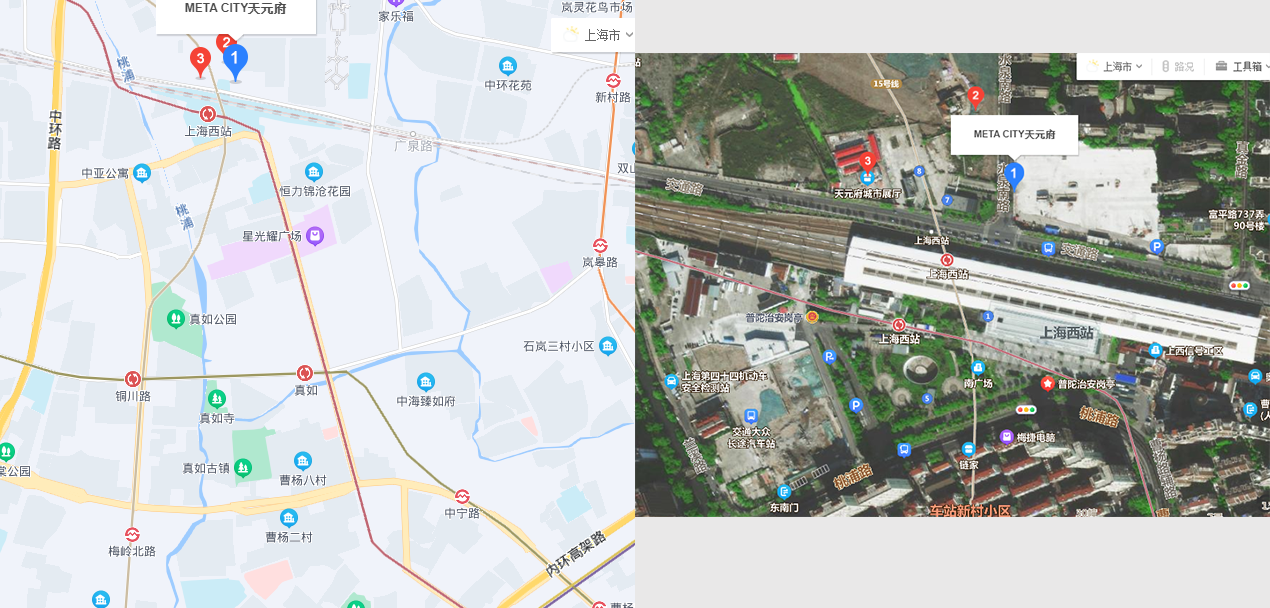Select the 真如 metro station icon
This screenshot has width=1270, height=608.
click(x=305, y=373)
